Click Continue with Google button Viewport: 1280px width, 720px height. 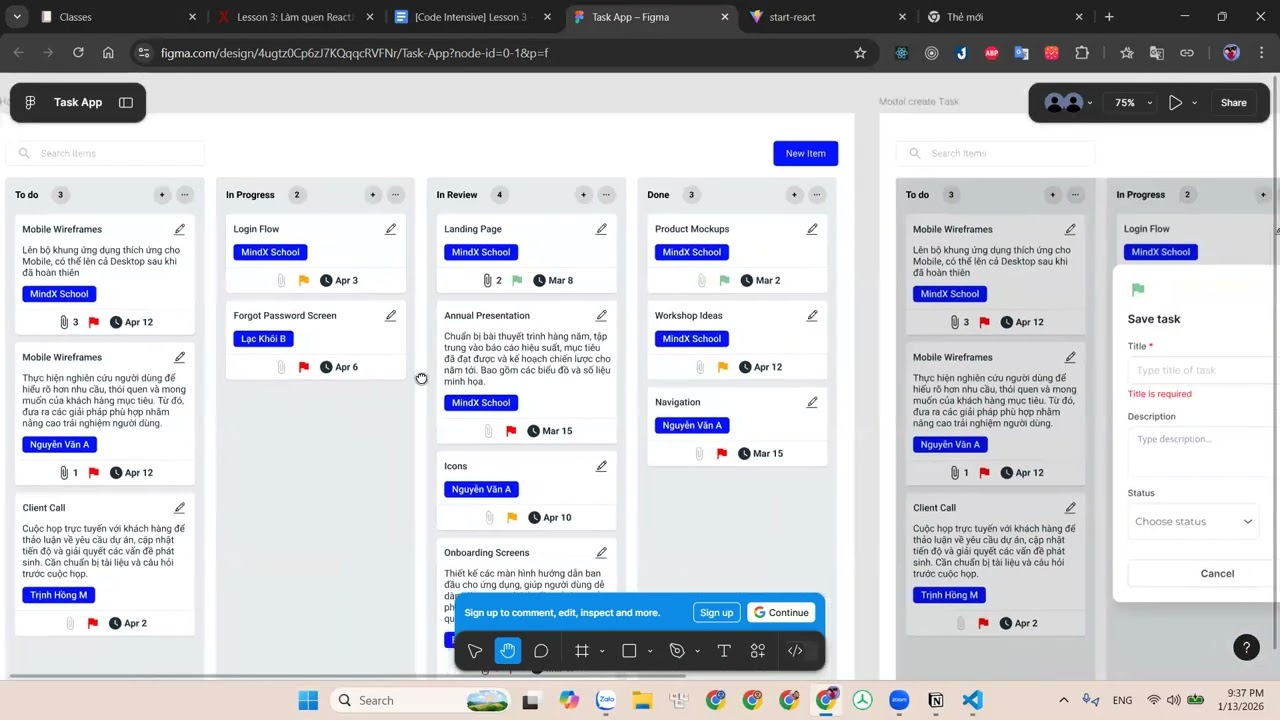[781, 613]
